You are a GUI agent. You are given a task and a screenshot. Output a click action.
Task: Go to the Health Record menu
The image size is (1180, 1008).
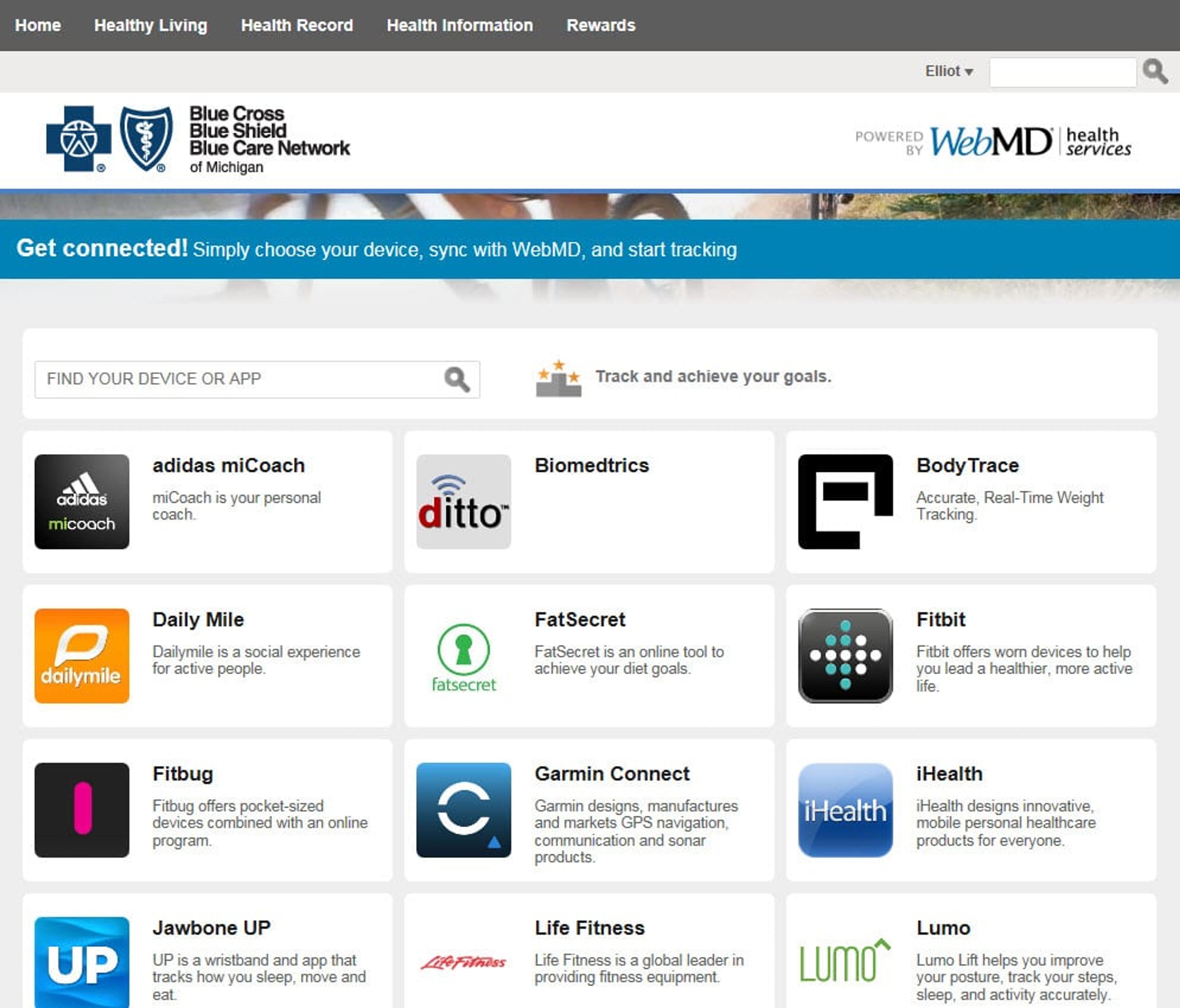pyautogui.click(x=297, y=25)
